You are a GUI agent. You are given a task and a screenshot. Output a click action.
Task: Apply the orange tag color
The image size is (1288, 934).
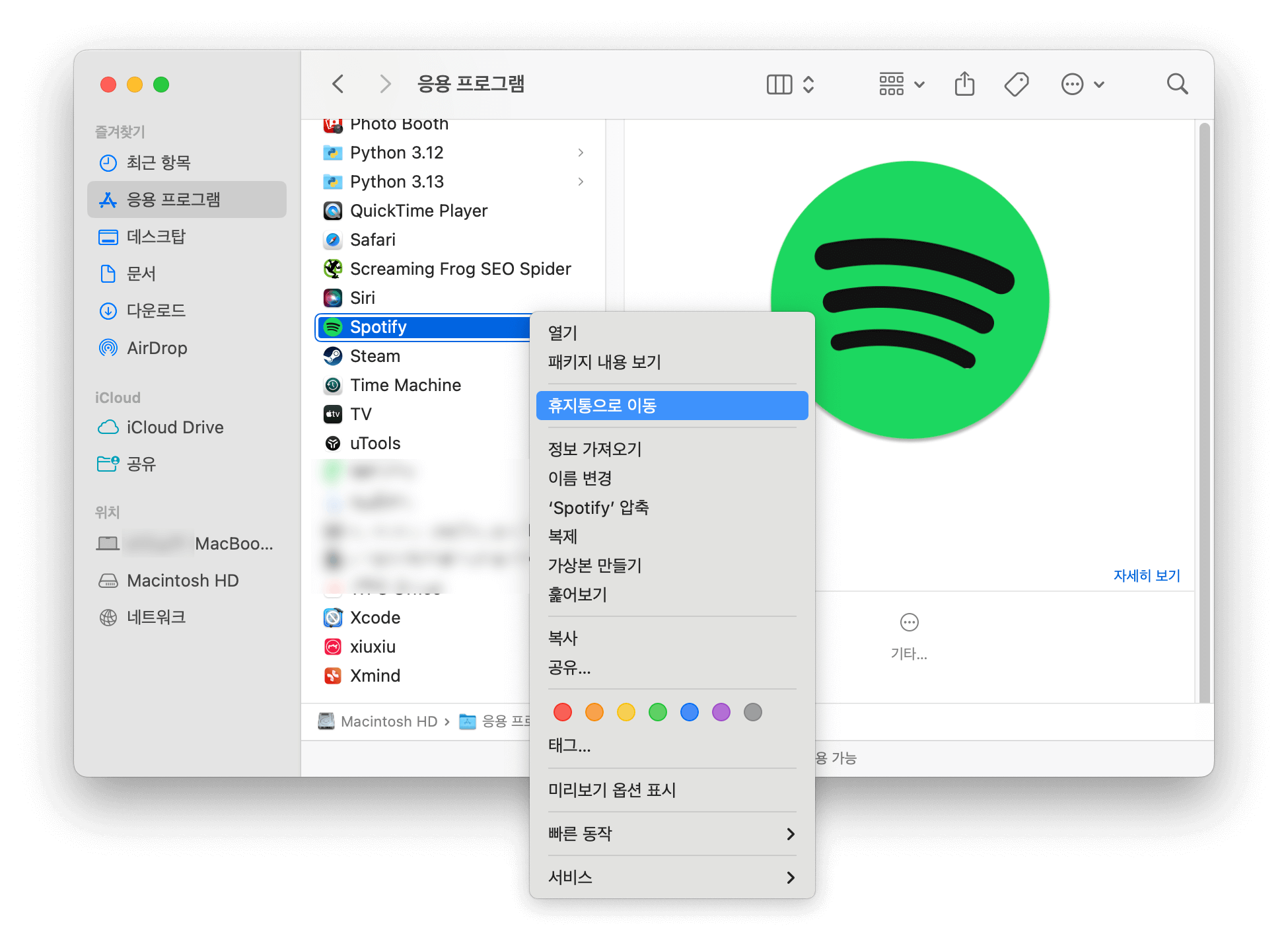click(594, 712)
